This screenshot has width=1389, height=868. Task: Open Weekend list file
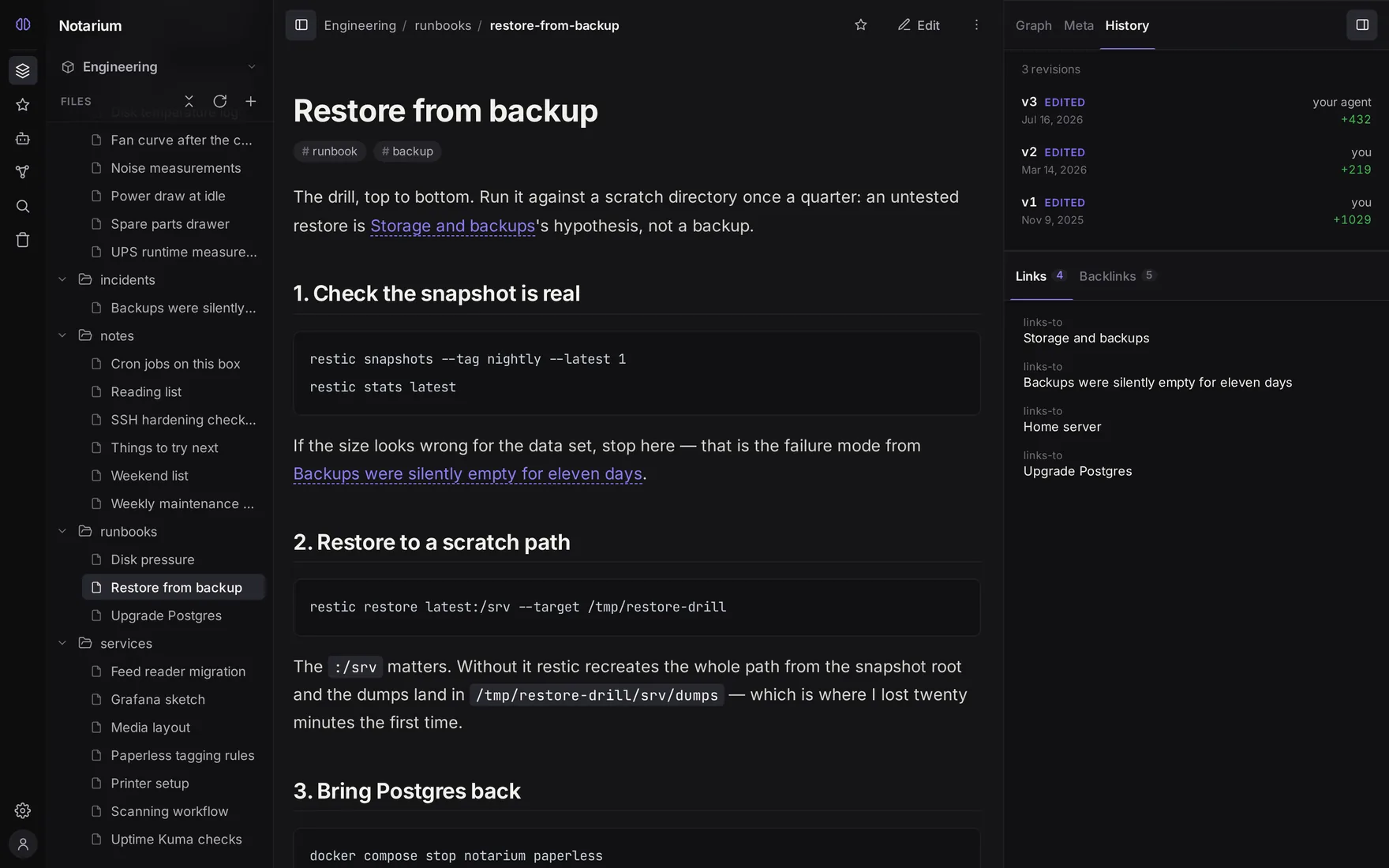pyautogui.click(x=174, y=476)
